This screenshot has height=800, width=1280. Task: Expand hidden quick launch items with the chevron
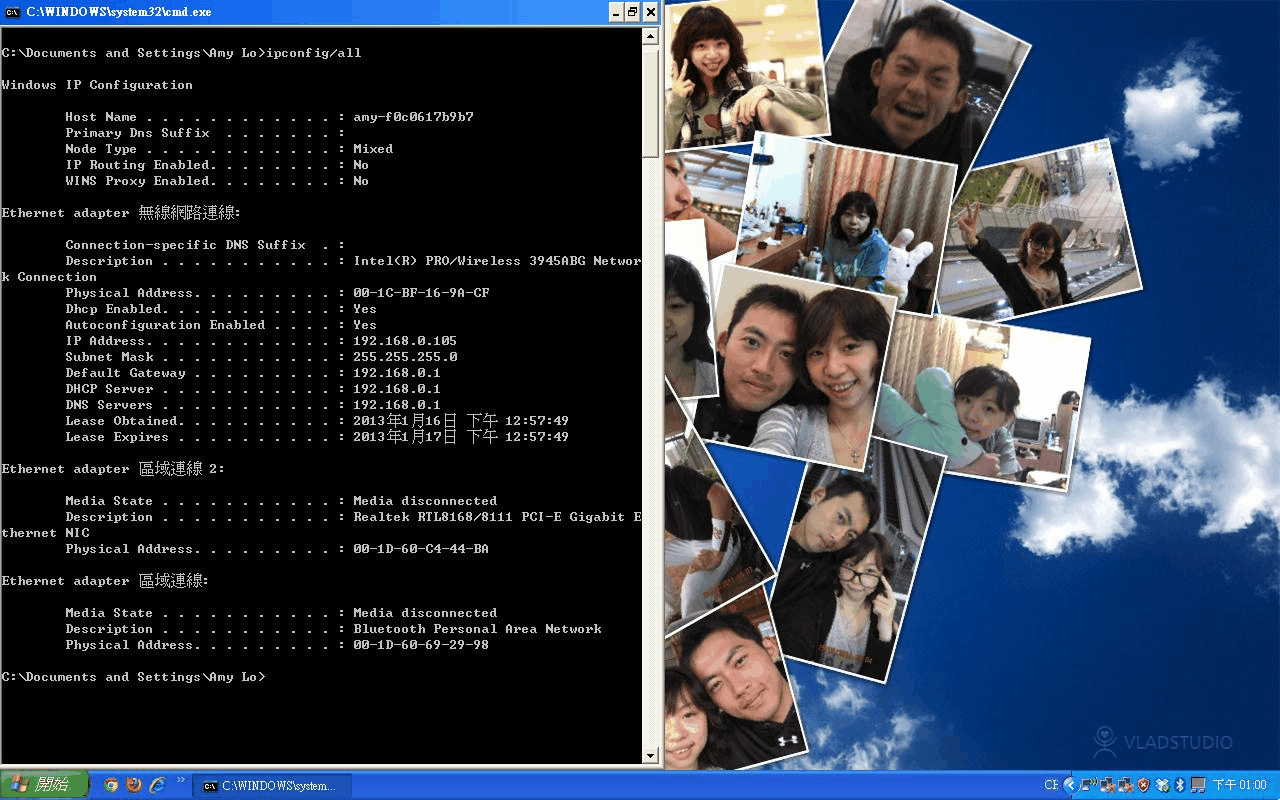coord(181,779)
